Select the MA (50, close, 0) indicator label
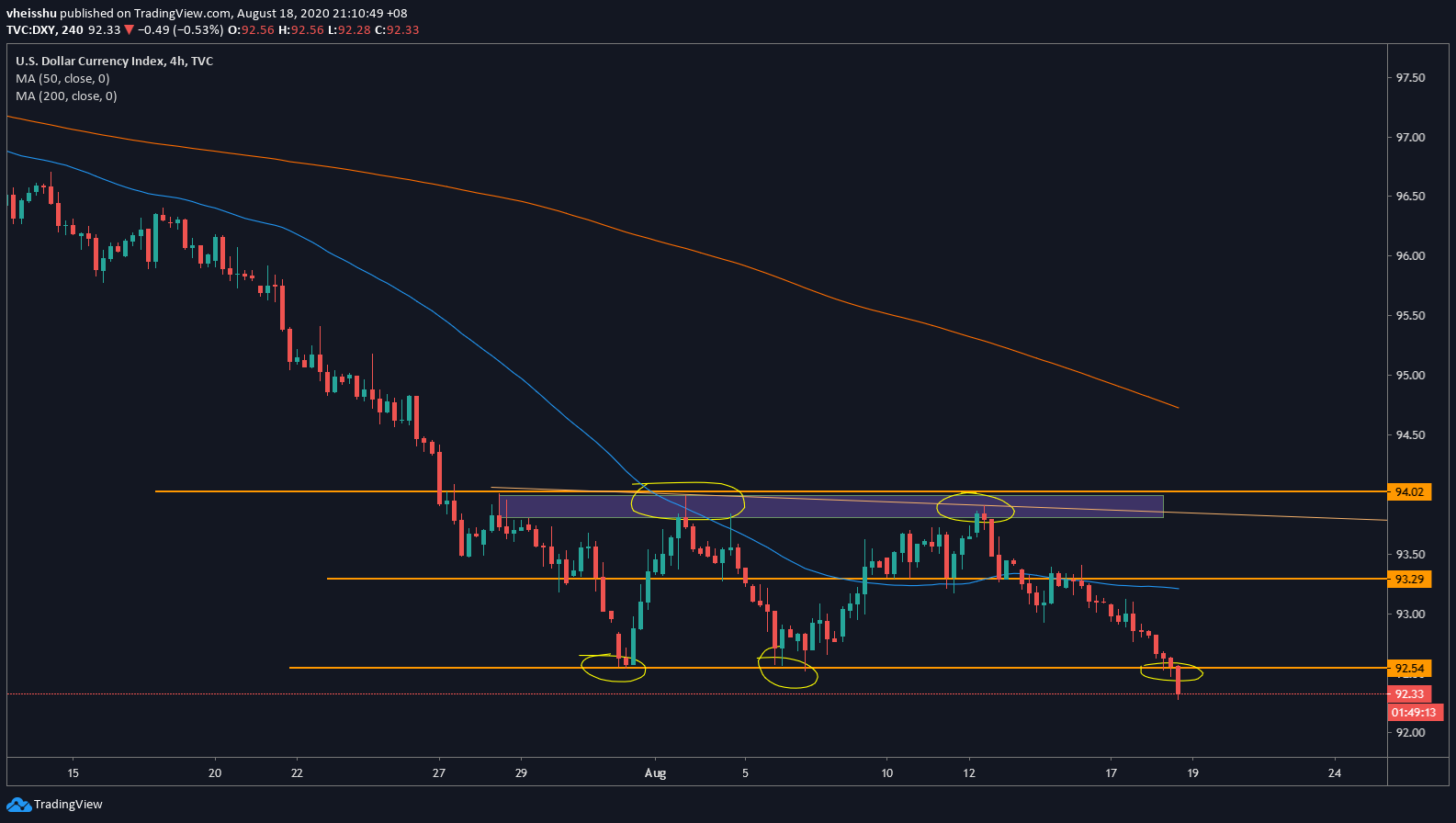1456x823 pixels. pyautogui.click(x=62, y=79)
